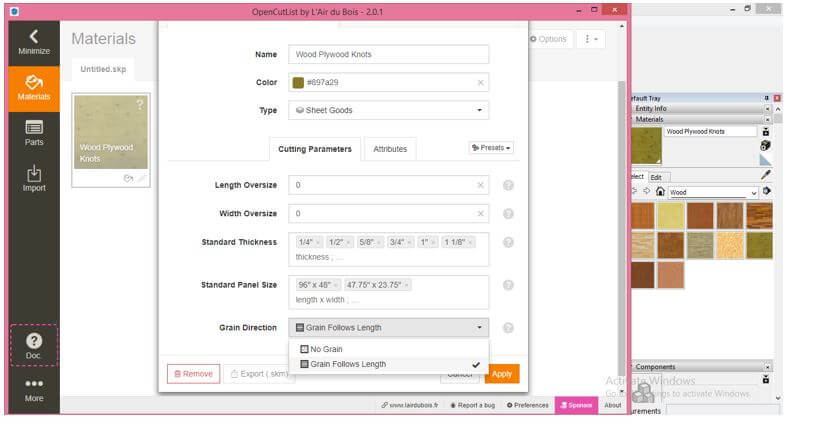817x426 pixels.
Task: Open the Details menu icon beside Wood list
Action: coord(766,191)
